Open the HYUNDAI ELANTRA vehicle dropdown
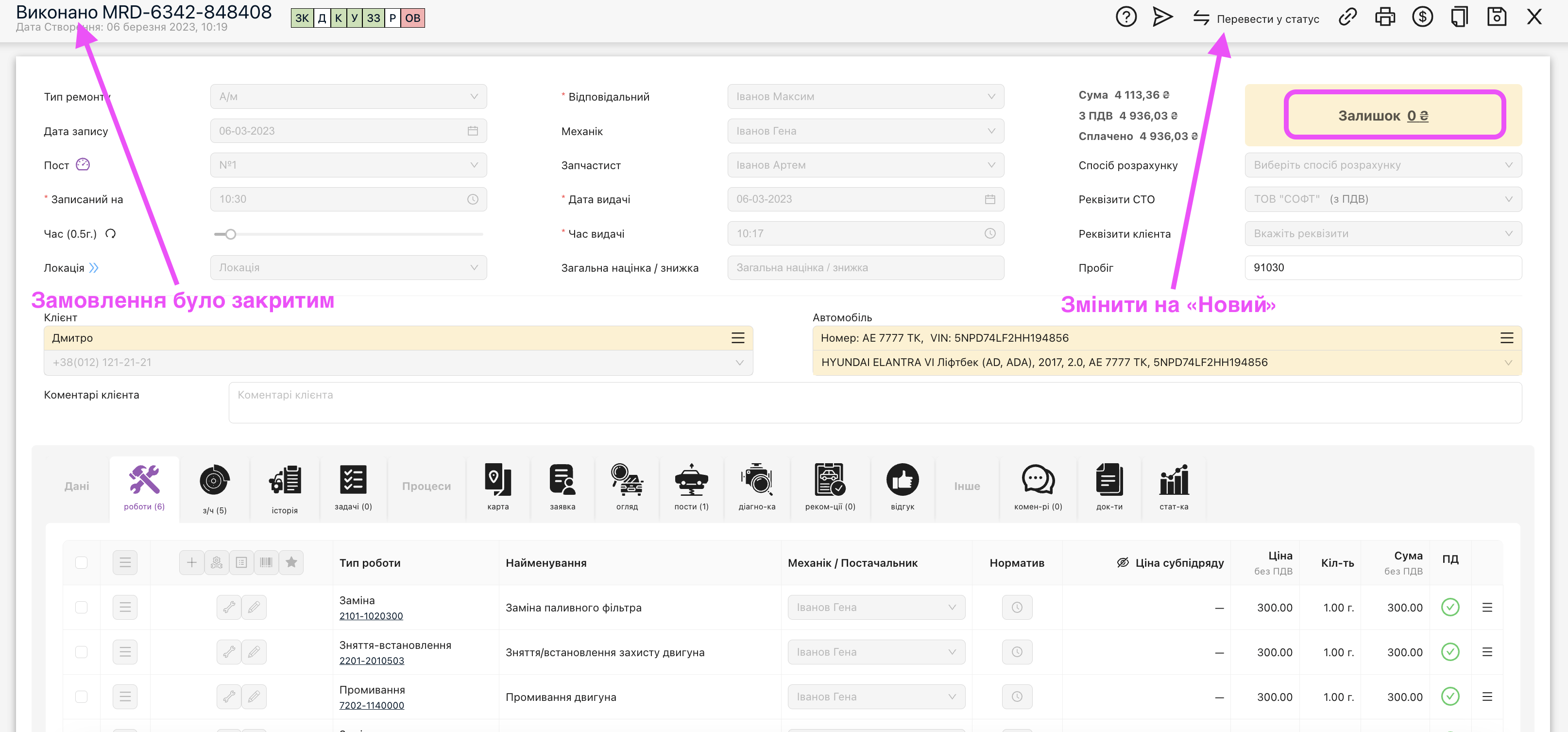Screen dimensions: 1568x732 pyautogui.click(x=1166, y=362)
